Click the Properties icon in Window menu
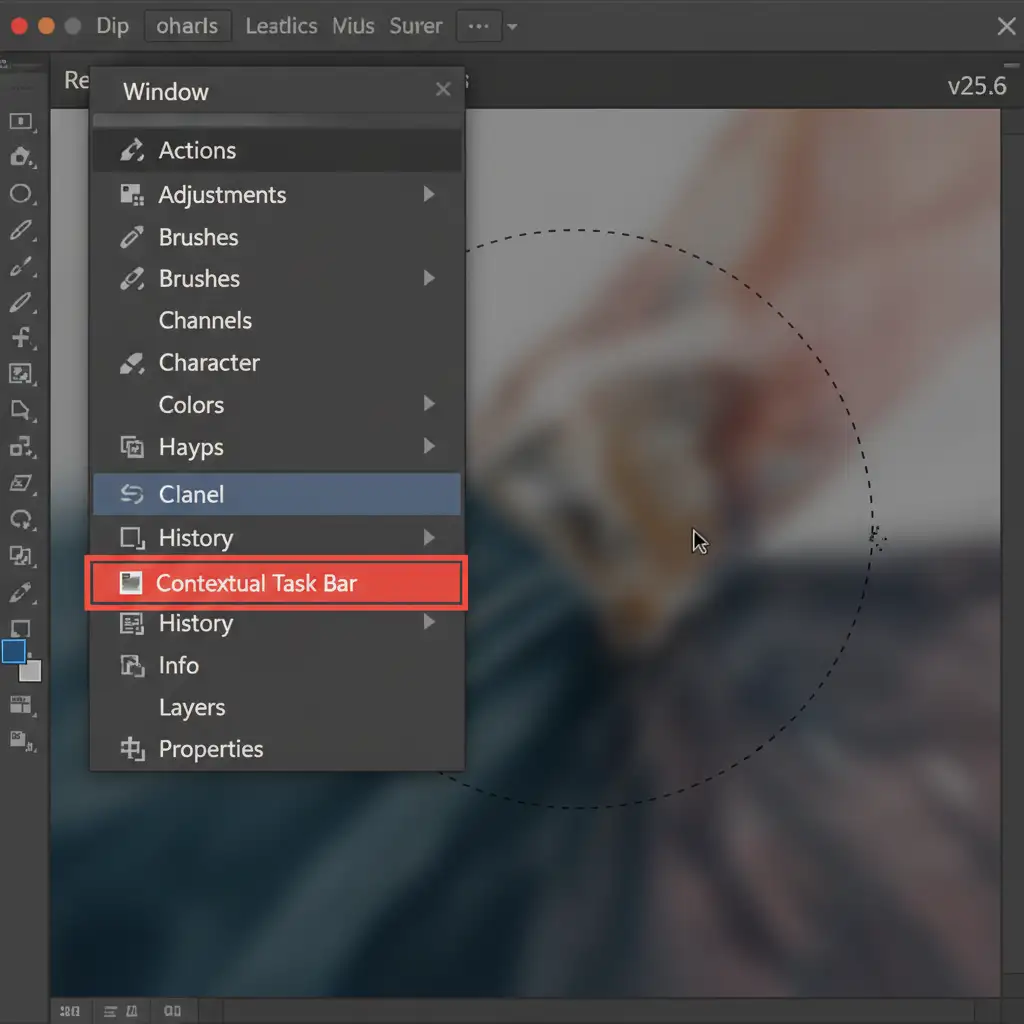This screenshot has width=1024, height=1024. tap(131, 749)
